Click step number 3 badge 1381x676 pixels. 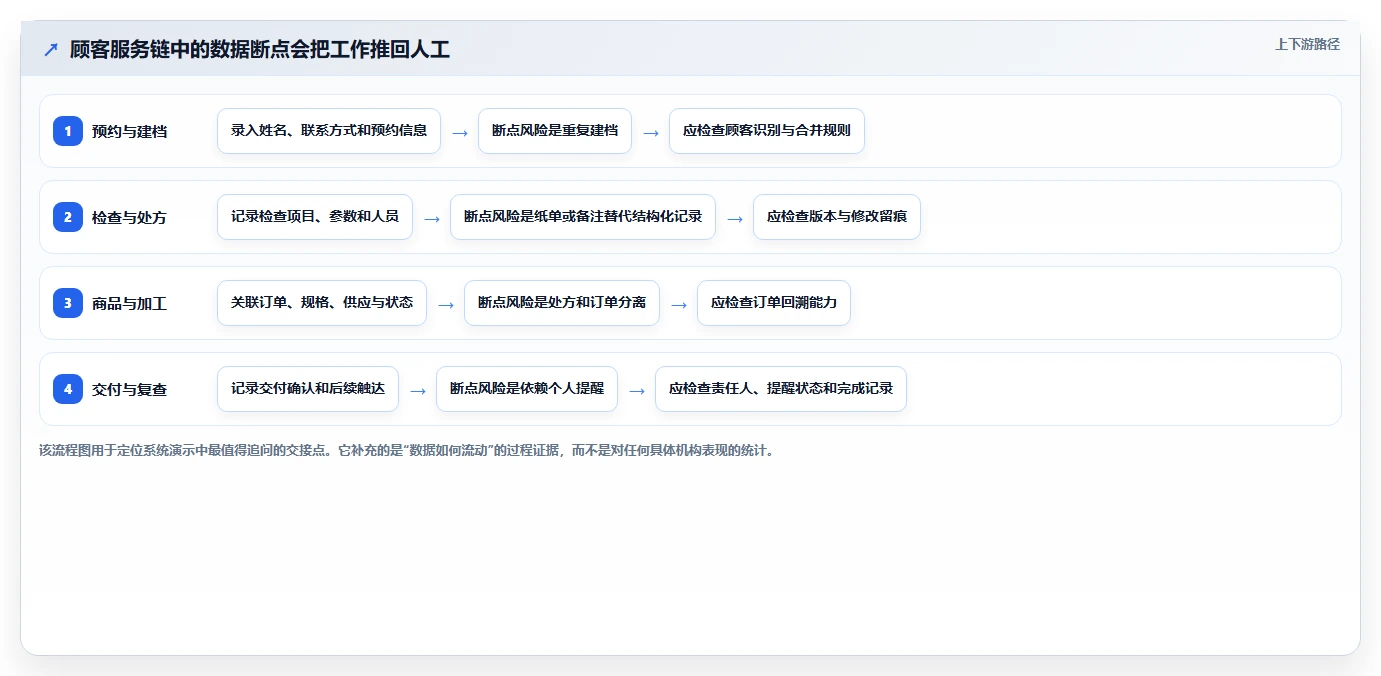[68, 302]
